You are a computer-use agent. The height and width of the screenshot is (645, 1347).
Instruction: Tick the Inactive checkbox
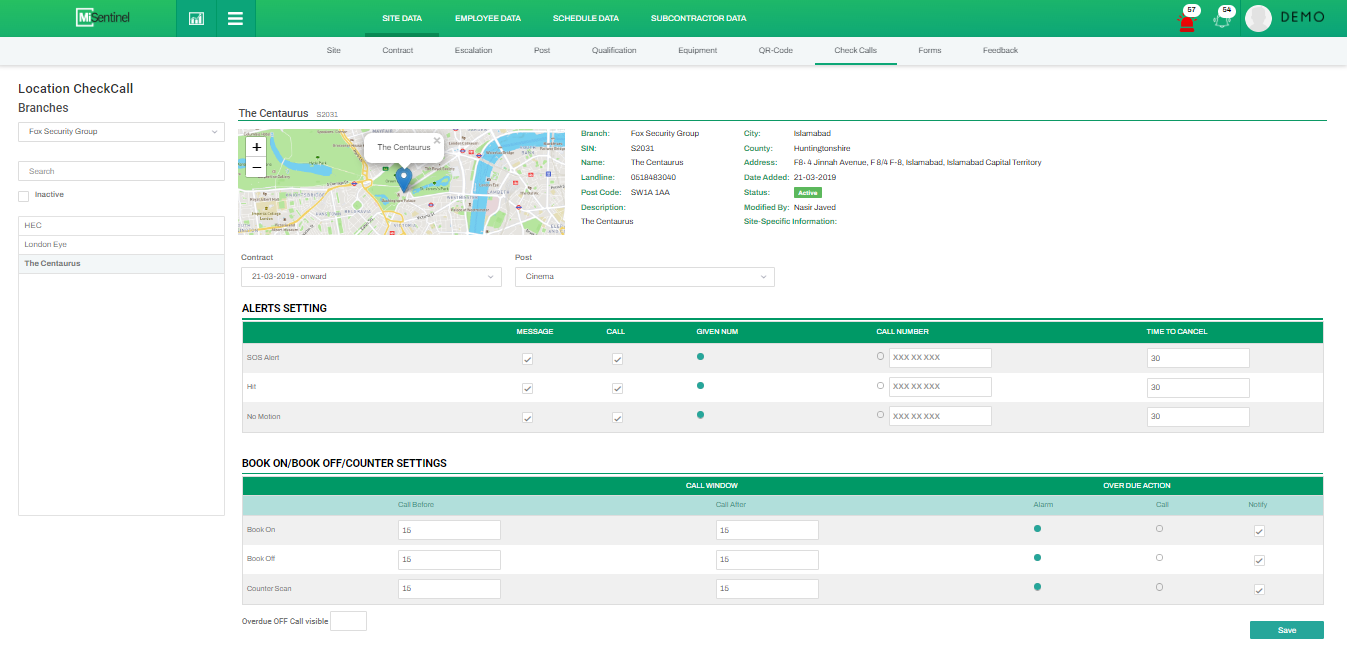point(24,196)
